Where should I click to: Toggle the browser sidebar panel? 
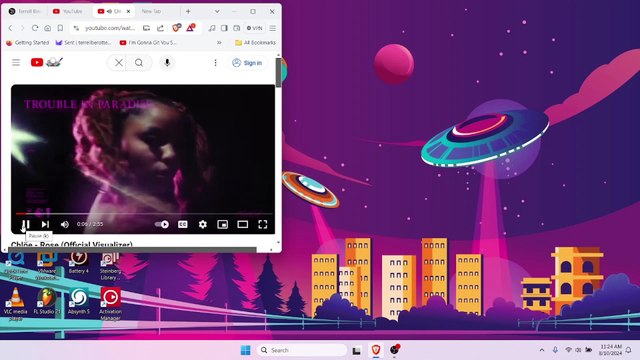[x=224, y=28]
